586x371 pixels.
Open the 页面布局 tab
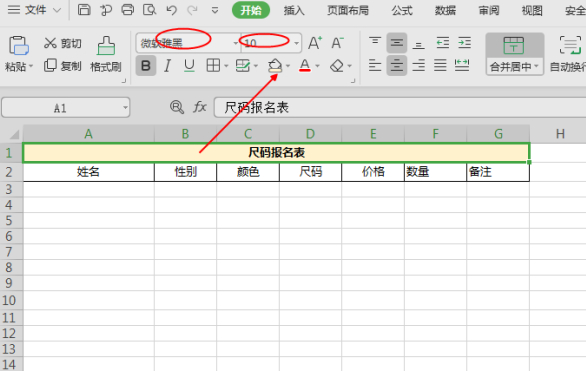click(x=348, y=10)
